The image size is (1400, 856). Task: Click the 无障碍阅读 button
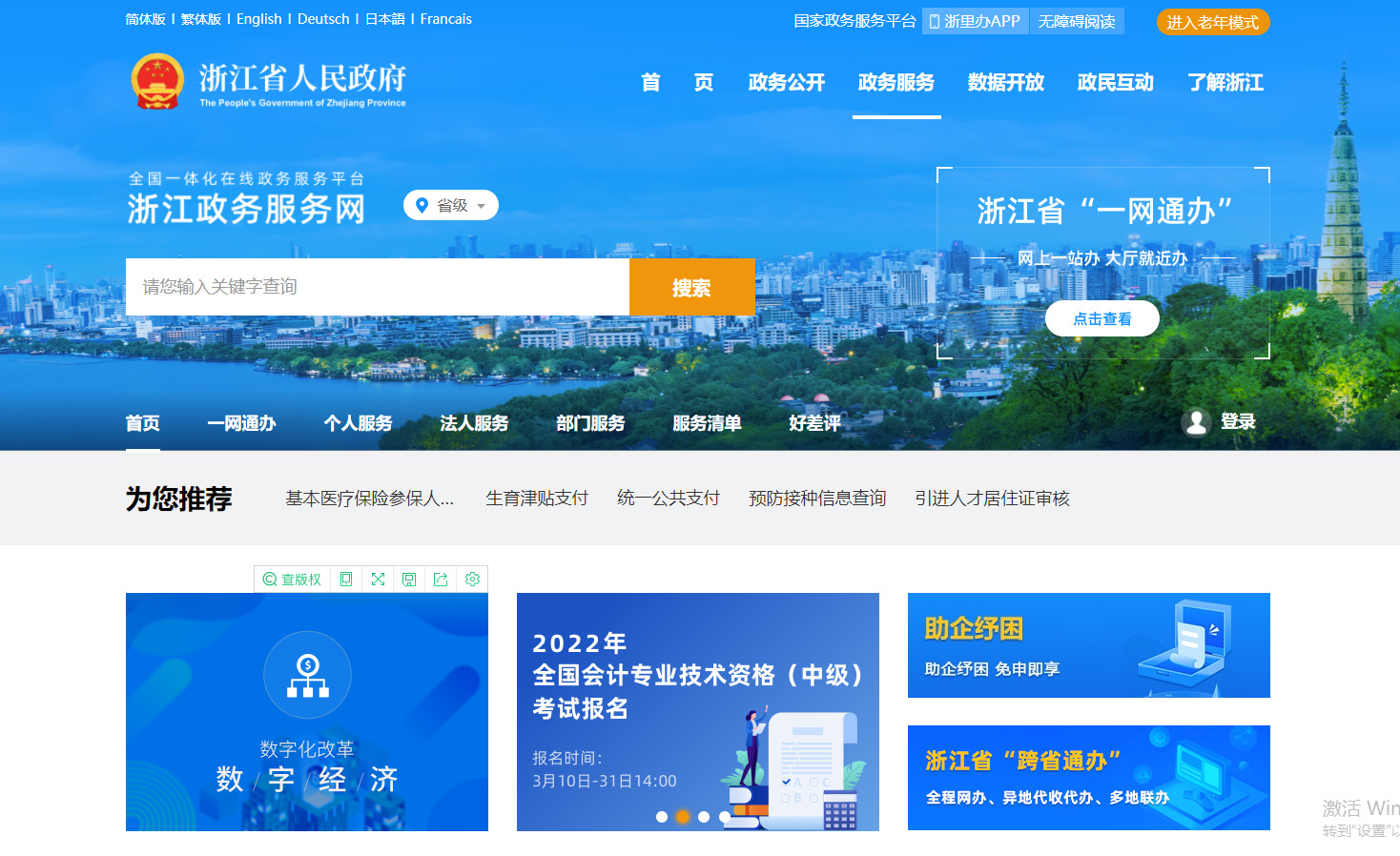pos(1077,21)
